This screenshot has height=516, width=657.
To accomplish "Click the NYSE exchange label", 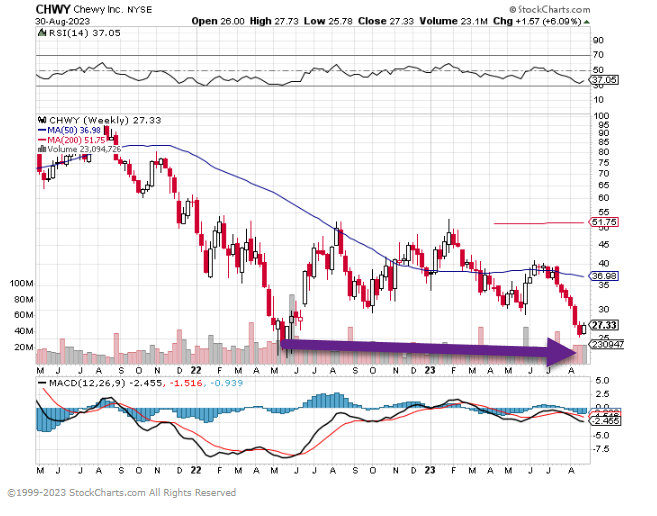I will 140,10.
